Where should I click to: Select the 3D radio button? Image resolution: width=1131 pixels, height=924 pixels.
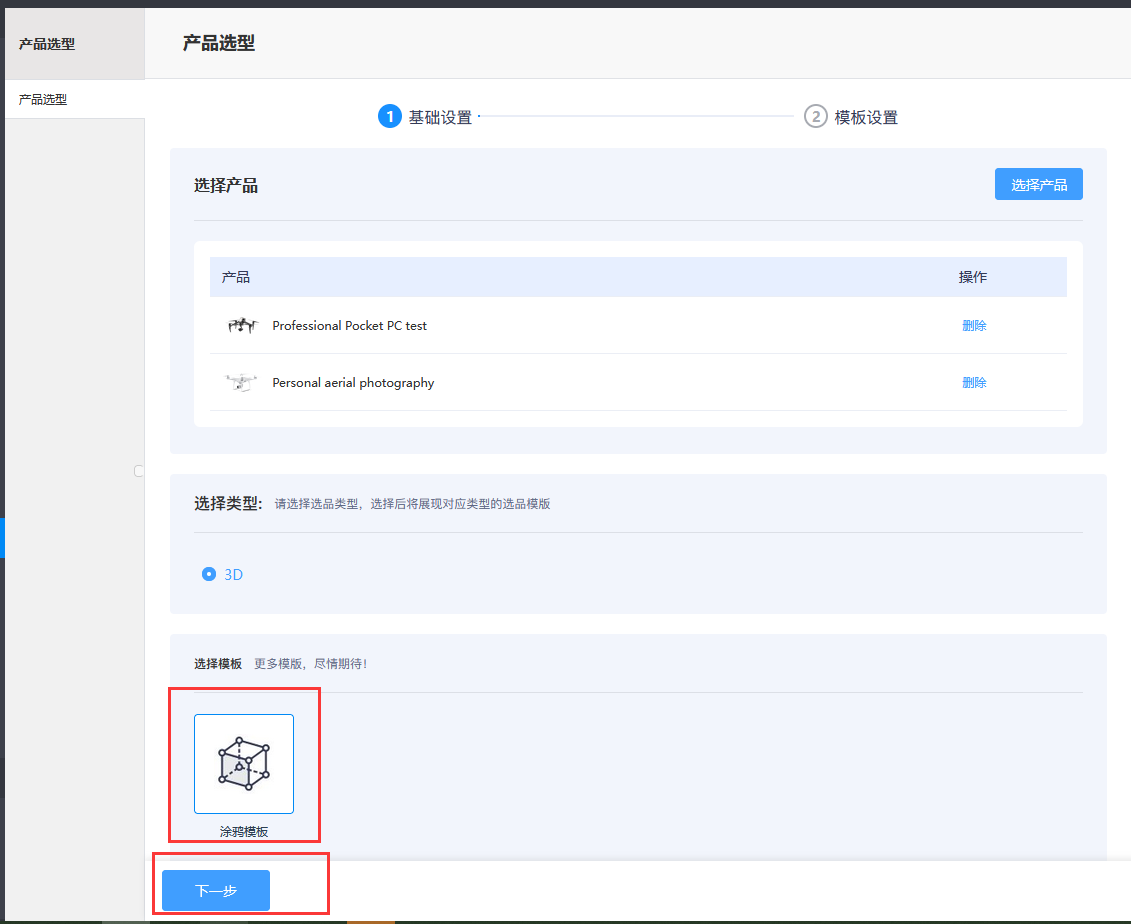coord(208,574)
